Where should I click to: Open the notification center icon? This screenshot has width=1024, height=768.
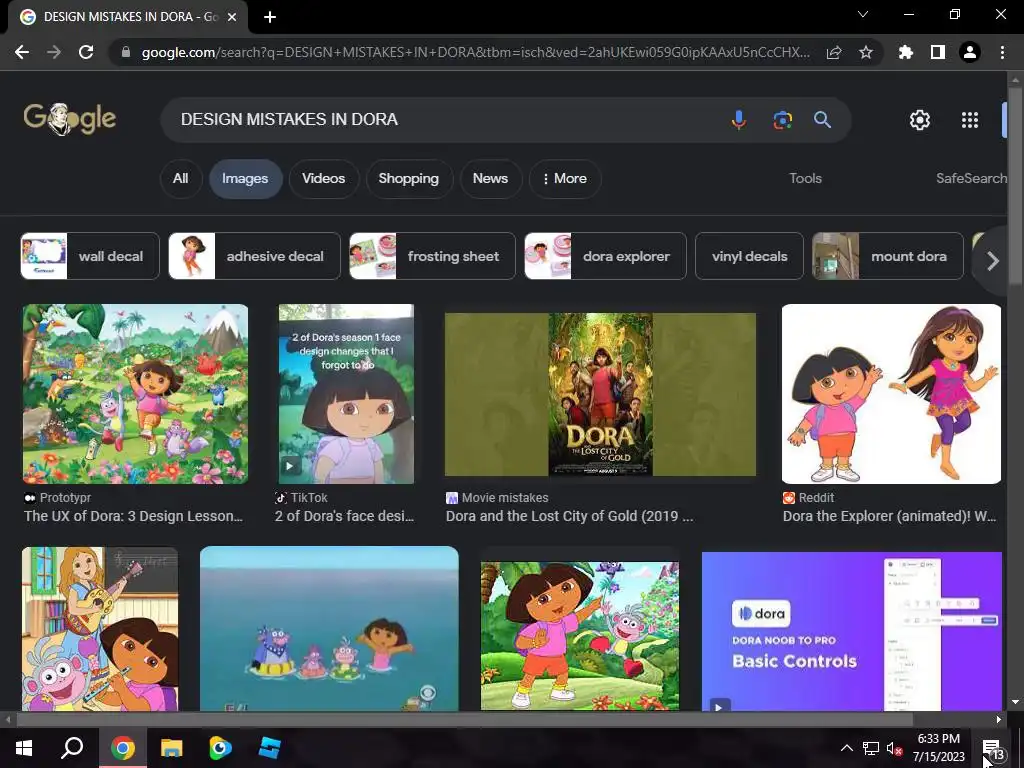(x=993, y=748)
